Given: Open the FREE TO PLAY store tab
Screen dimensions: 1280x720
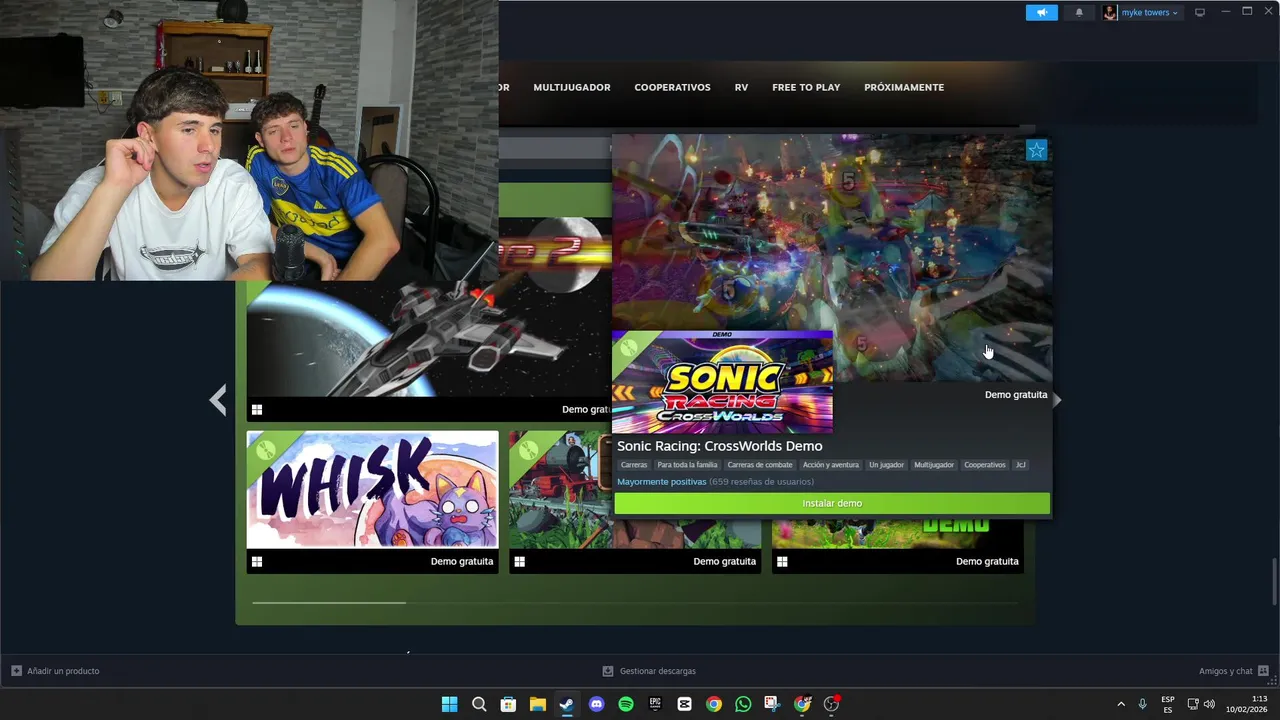Looking at the screenshot, I should point(806,88).
